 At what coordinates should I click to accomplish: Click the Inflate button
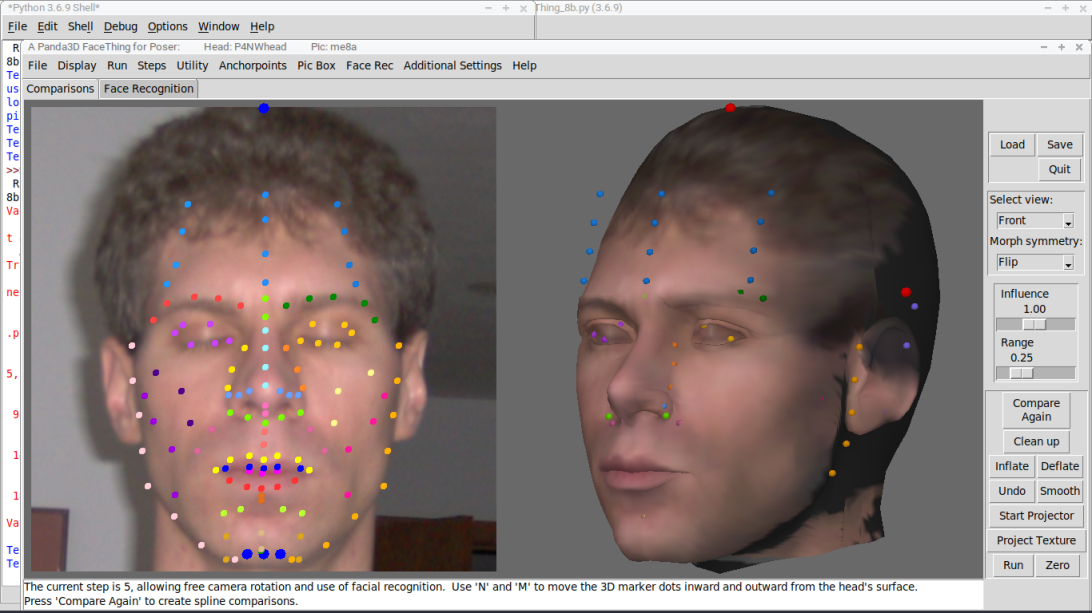[x=1011, y=466]
